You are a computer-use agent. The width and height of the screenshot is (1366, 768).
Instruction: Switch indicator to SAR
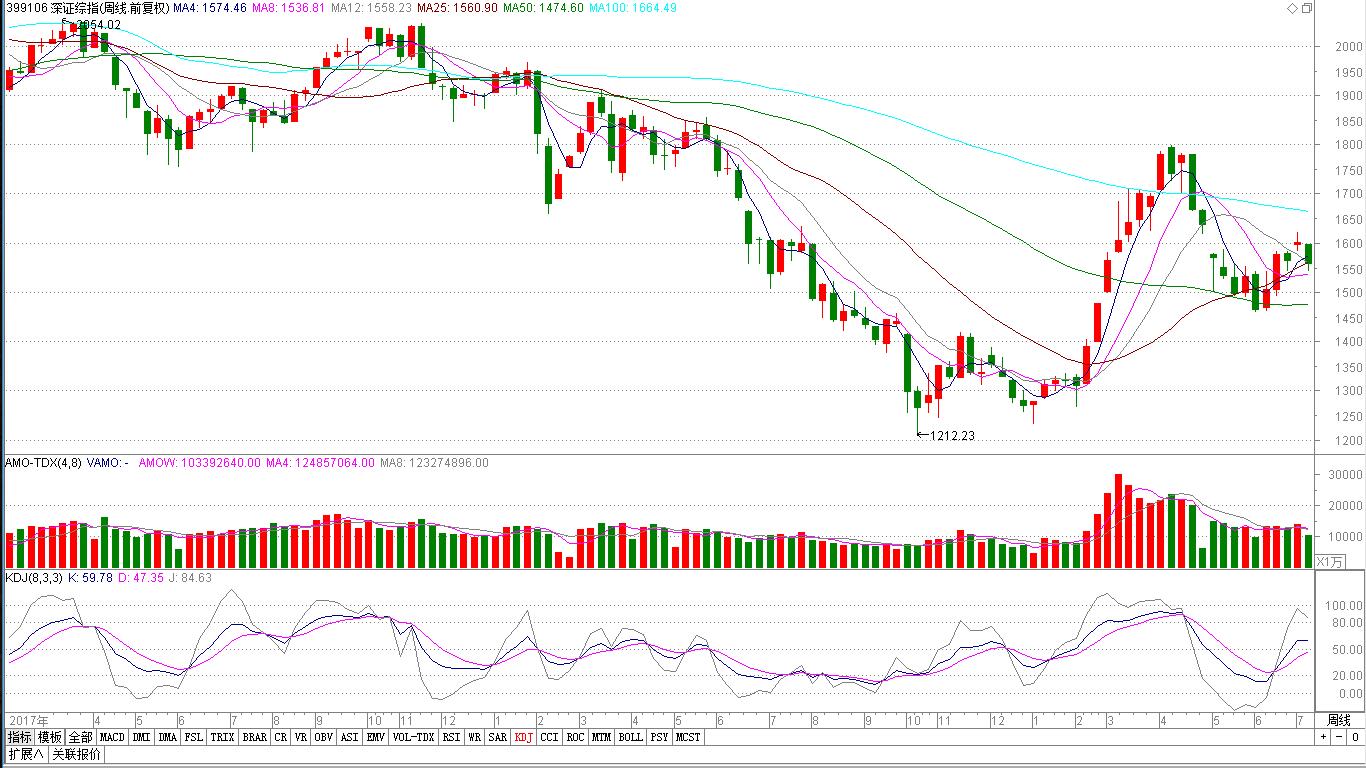pyautogui.click(x=497, y=737)
